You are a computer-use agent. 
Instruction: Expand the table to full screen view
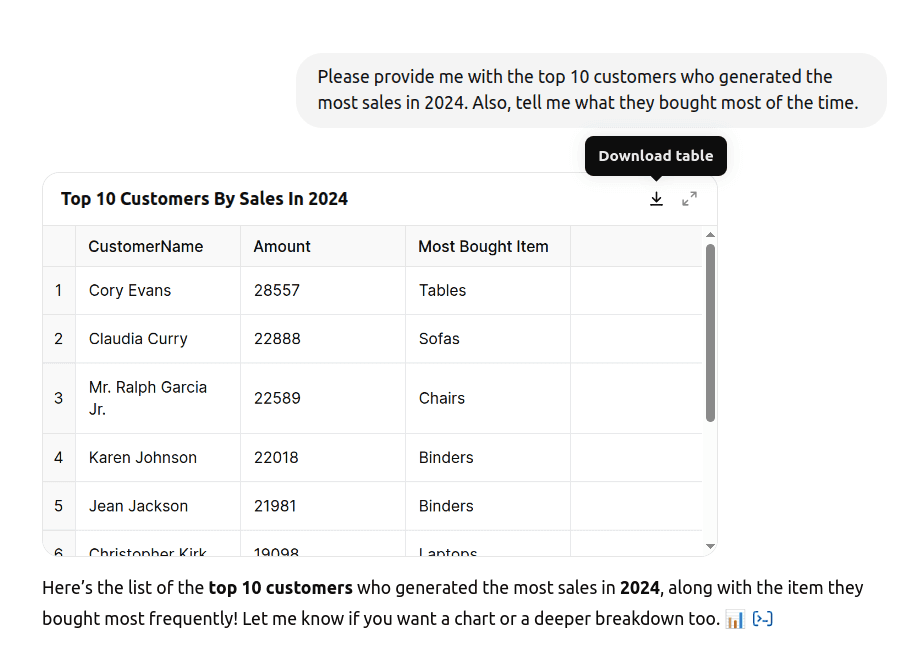click(689, 198)
